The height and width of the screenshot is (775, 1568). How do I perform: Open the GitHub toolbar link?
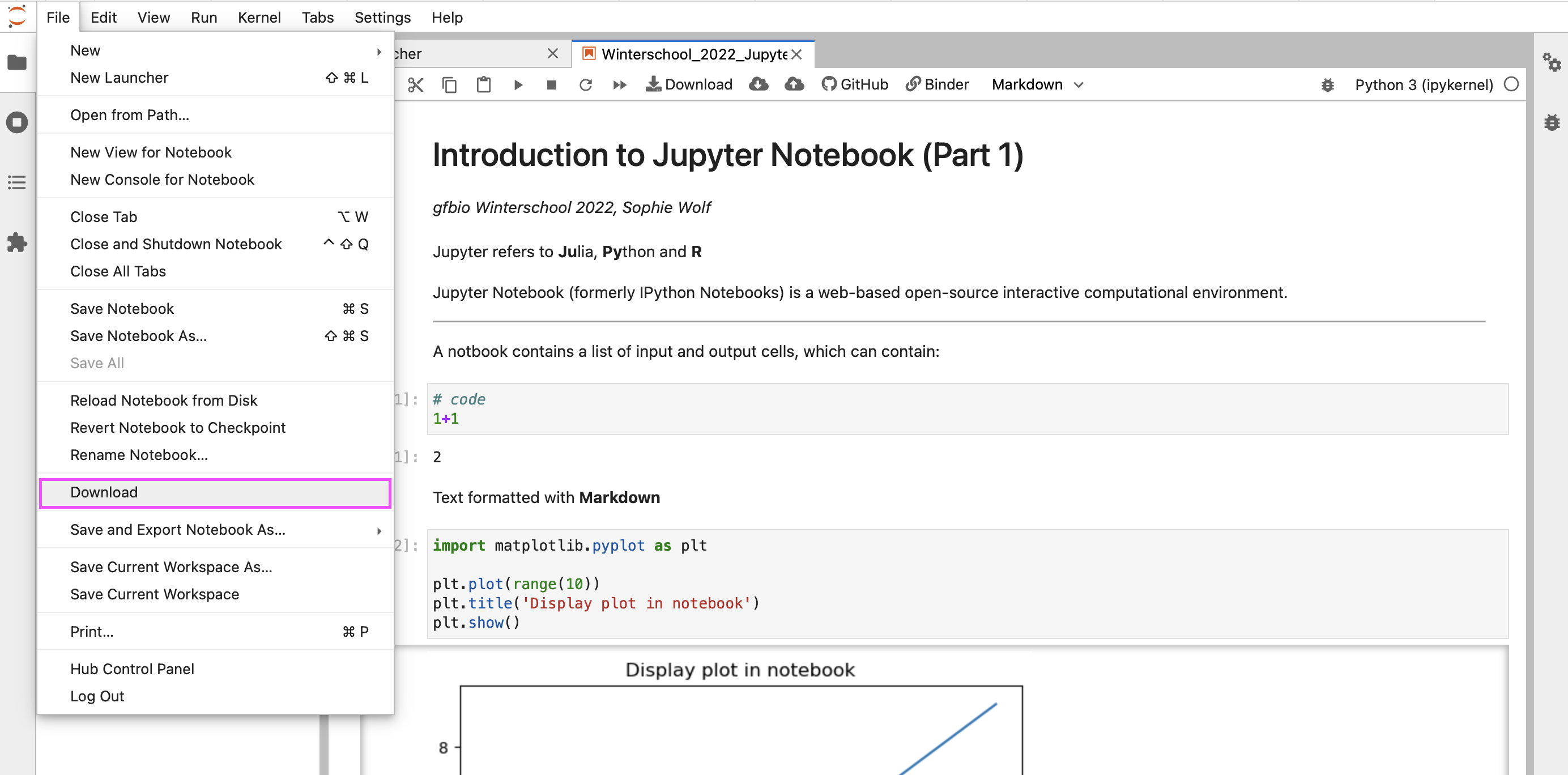[x=855, y=84]
